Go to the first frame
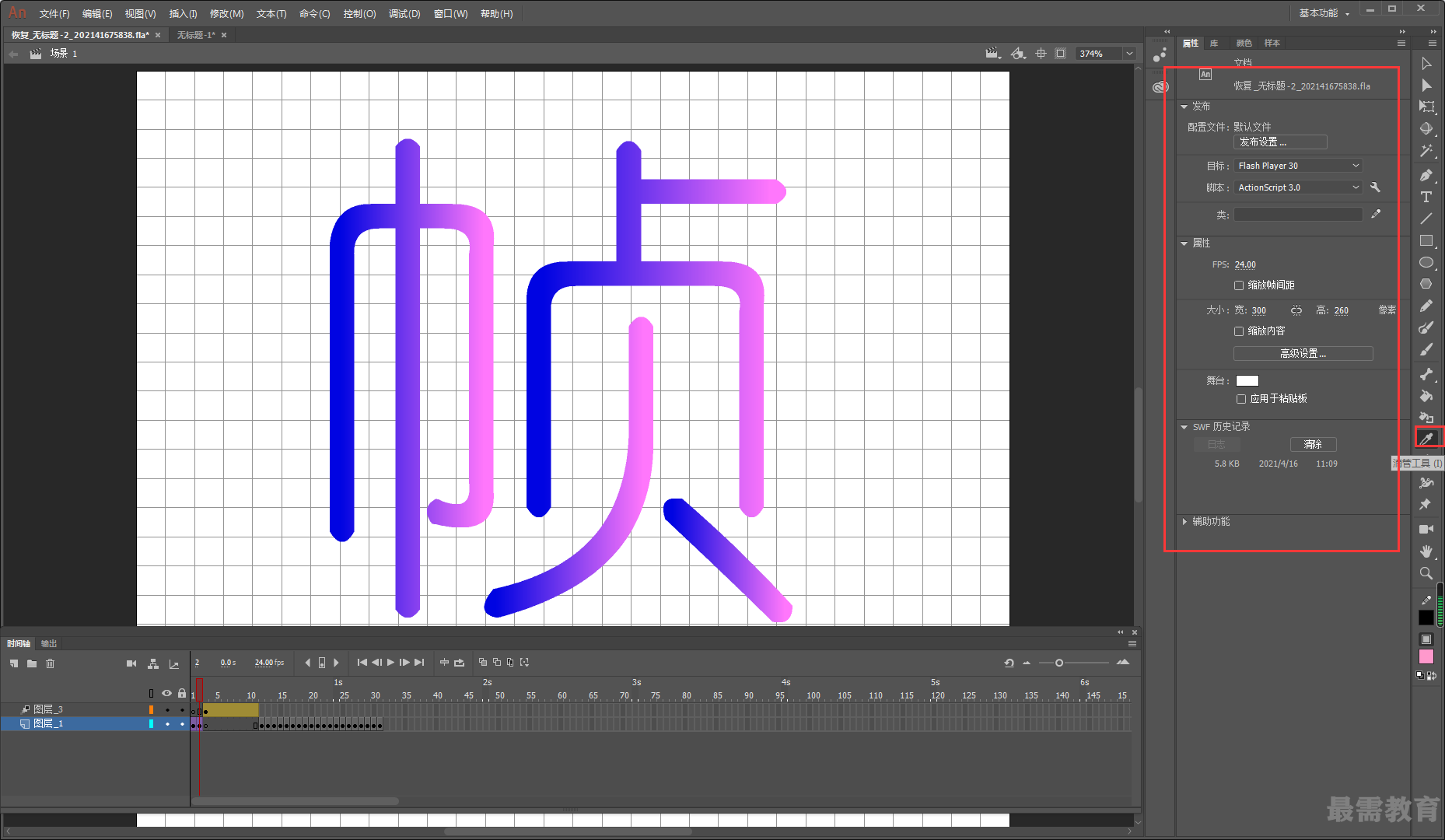Image resolution: width=1445 pixels, height=840 pixels. coord(362,663)
